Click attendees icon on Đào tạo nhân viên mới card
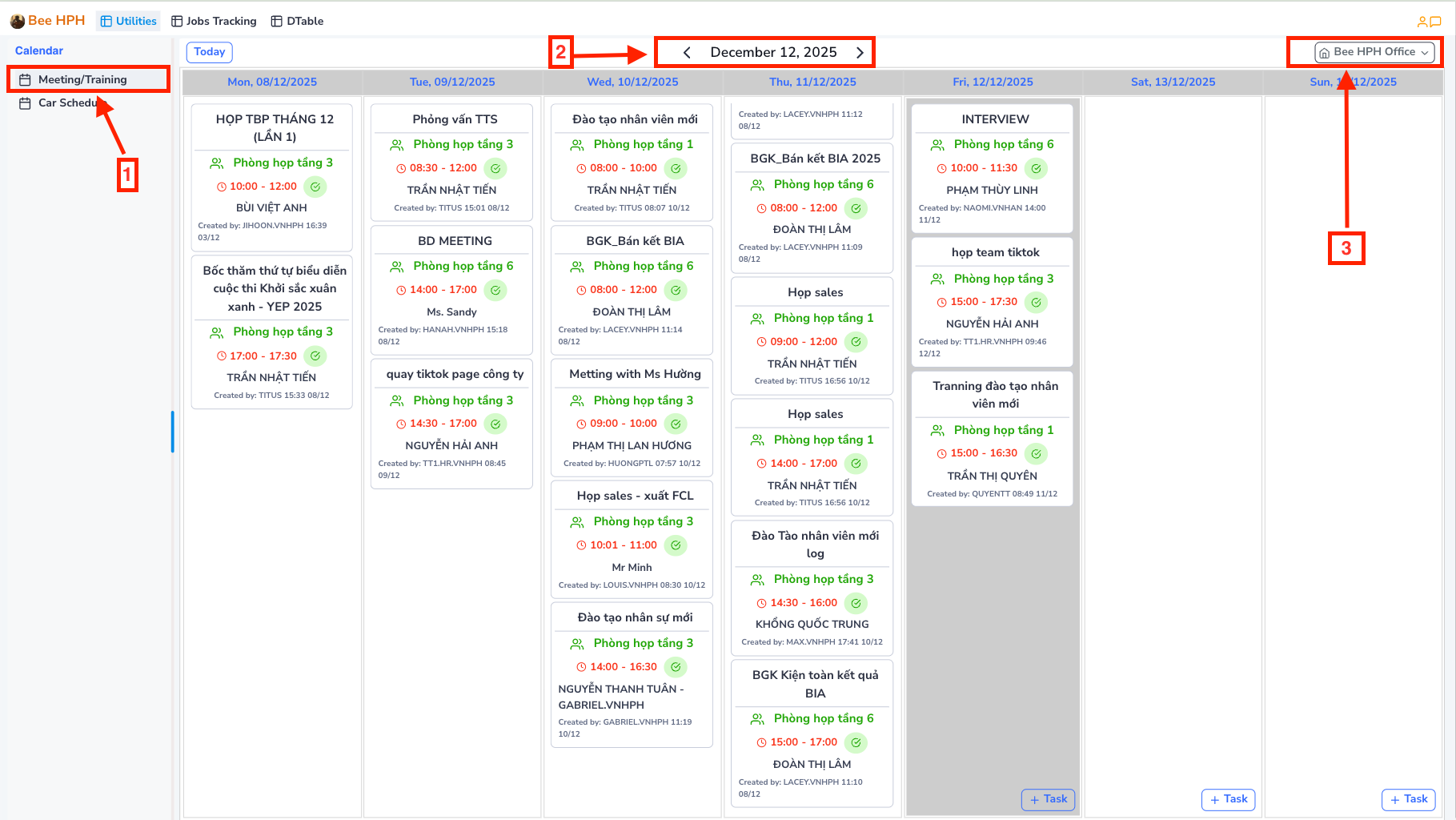1456x820 pixels. coord(576,145)
